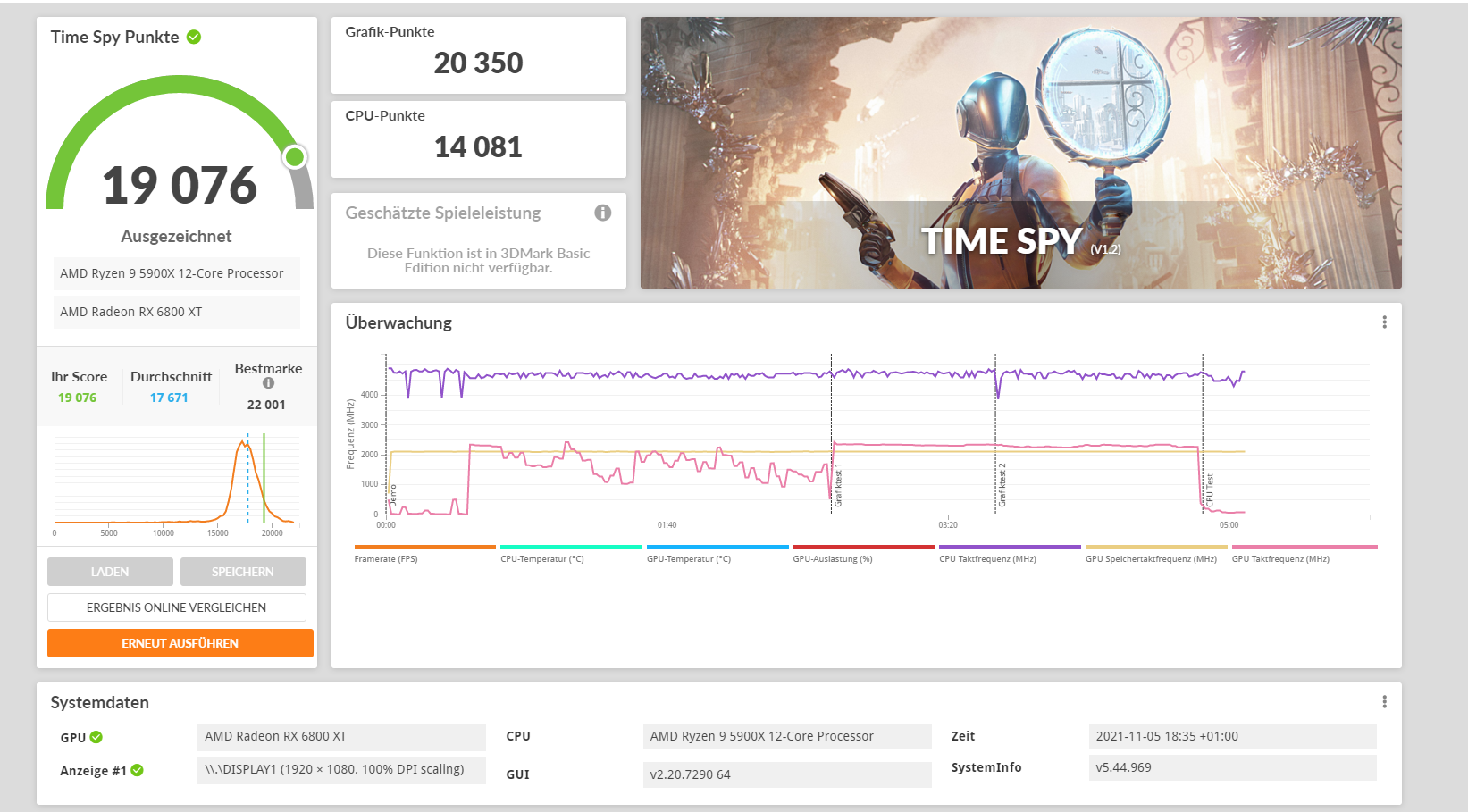Click Bestmarke value 22 001
Image resolution: width=1468 pixels, height=812 pixels.
click(266, 405)
